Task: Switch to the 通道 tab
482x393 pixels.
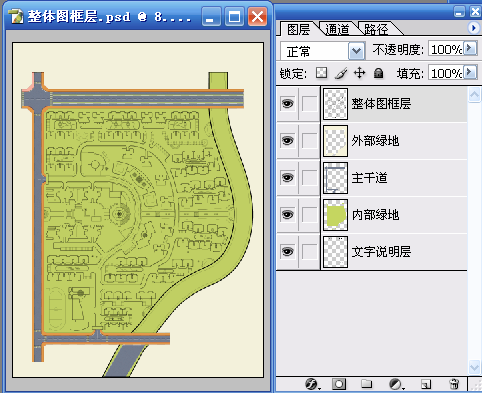Action: click(337, 29)
